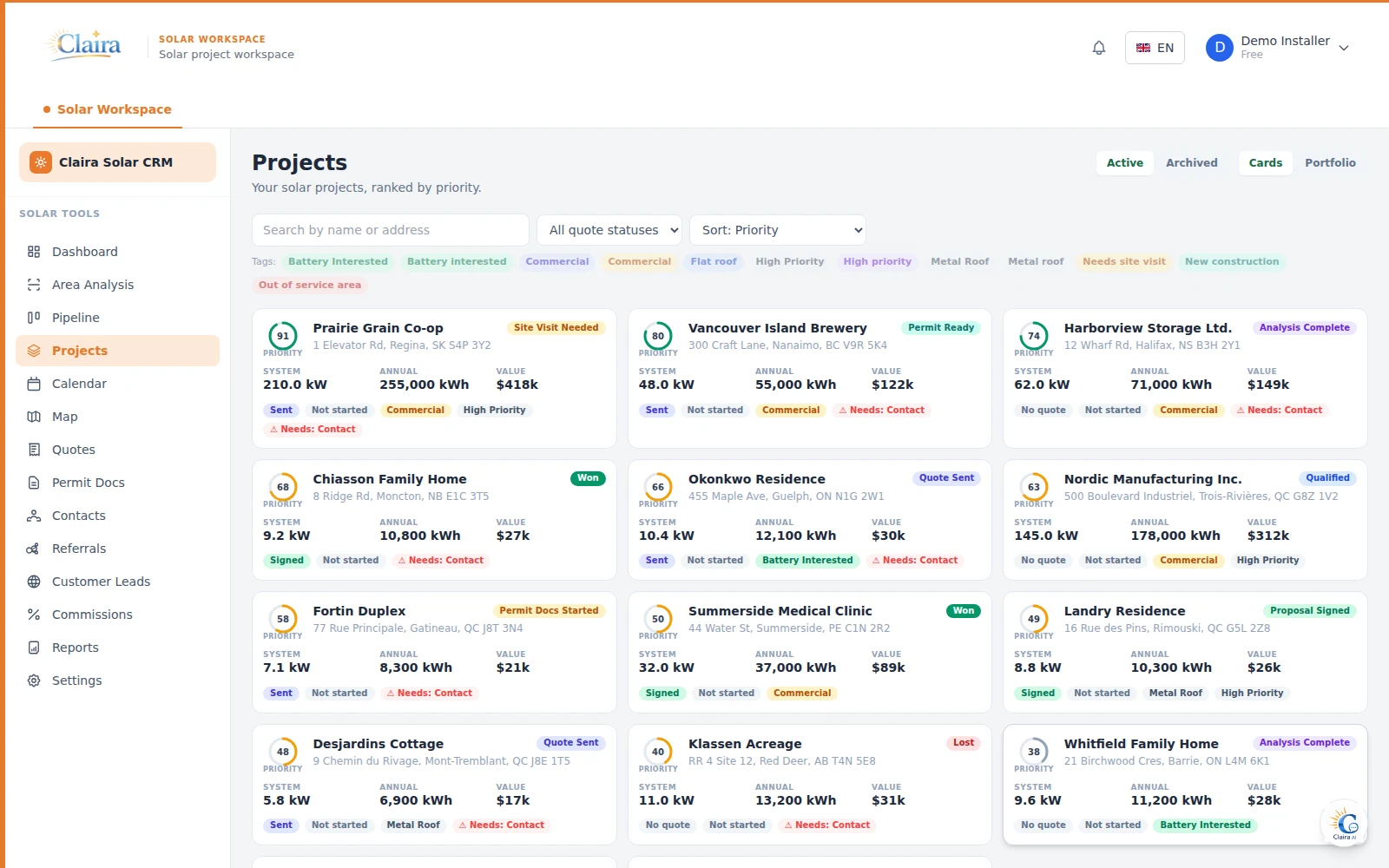Click the Map icon
Image resolution: width=1389 pixels, height=868 pixels.
coord(34,417)
